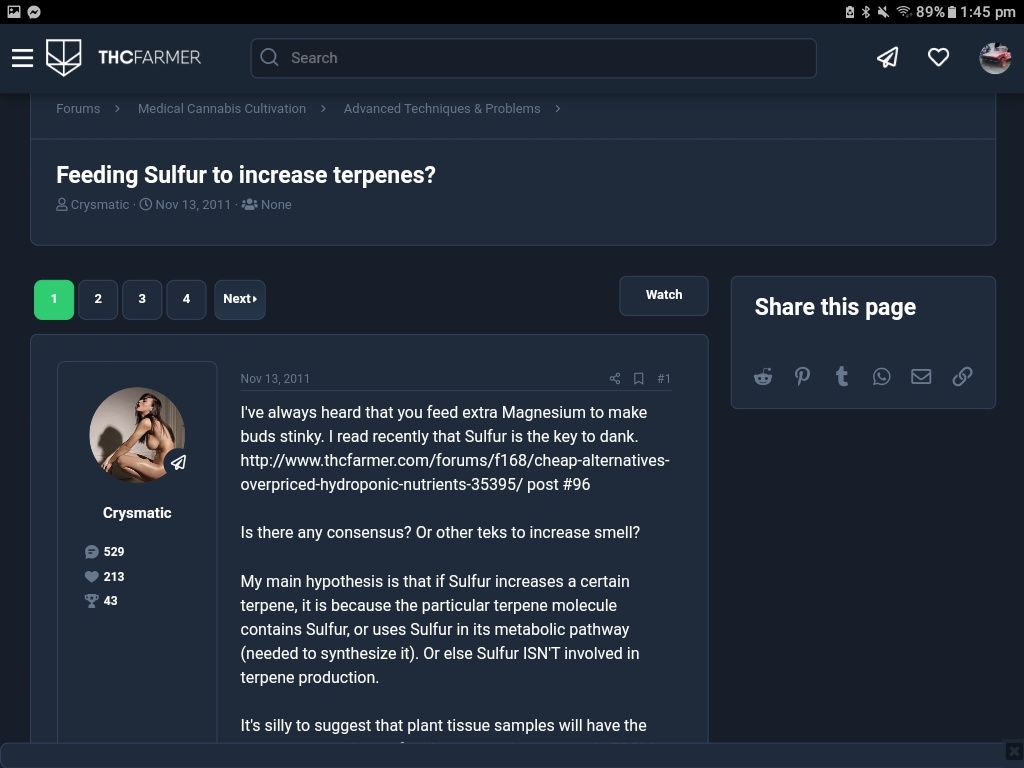Share this page via WhatsApp

[881, 377]
